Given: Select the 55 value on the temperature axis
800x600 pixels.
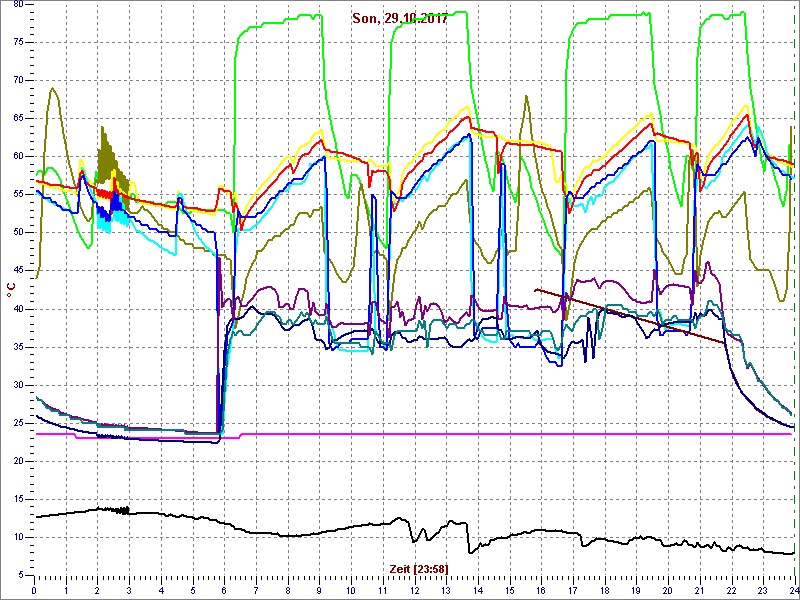Looking at the screenshot, I should click(19, 195).
